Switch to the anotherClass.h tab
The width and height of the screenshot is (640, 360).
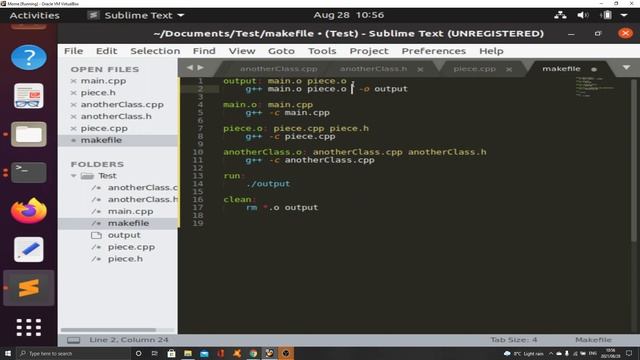point(373,69)
